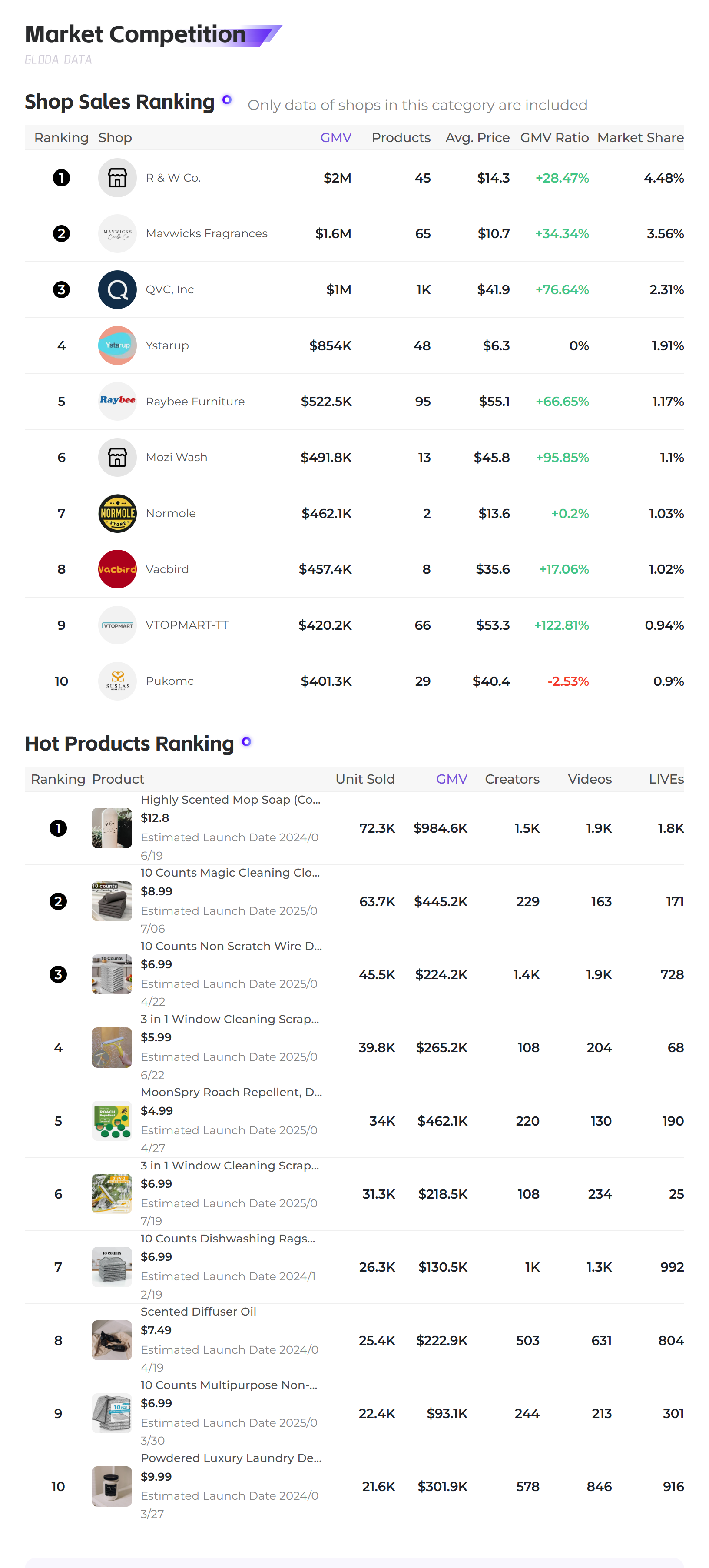The width and height of the screenshot is (709, 1568).
Task: Open the $6.99 Window Cleaning Scraper thumbnail
Action: point(112,1194)
